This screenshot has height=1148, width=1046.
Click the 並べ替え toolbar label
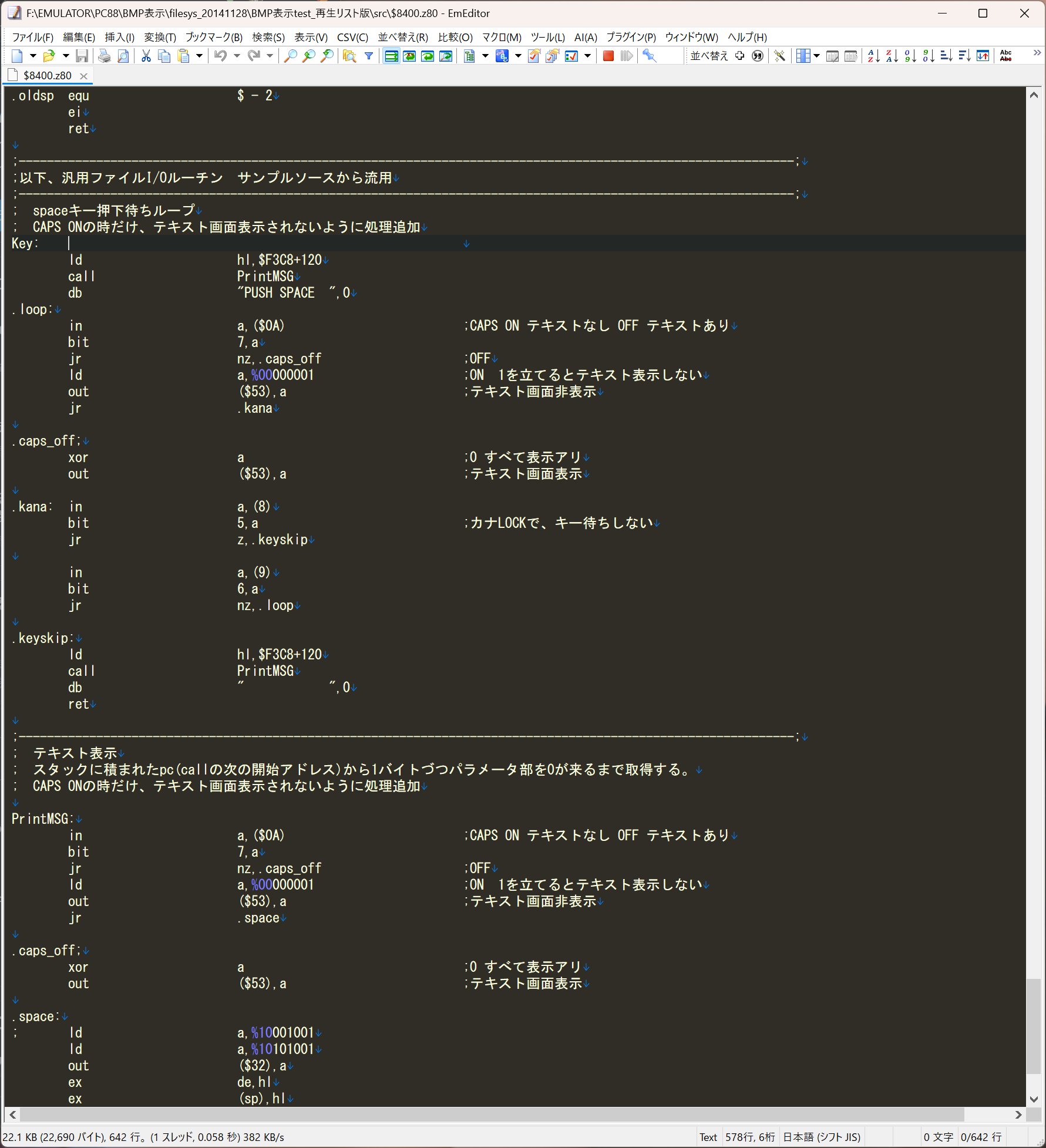(x=709, y=56)
